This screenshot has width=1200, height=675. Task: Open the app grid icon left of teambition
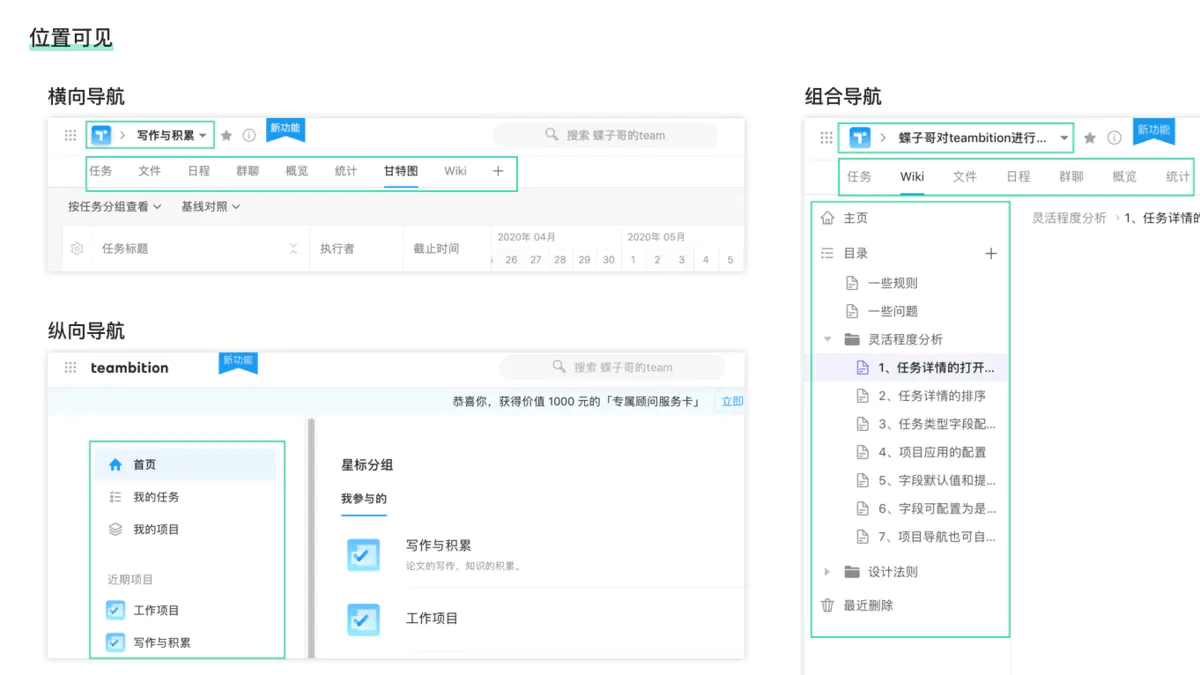pos(70,367)
